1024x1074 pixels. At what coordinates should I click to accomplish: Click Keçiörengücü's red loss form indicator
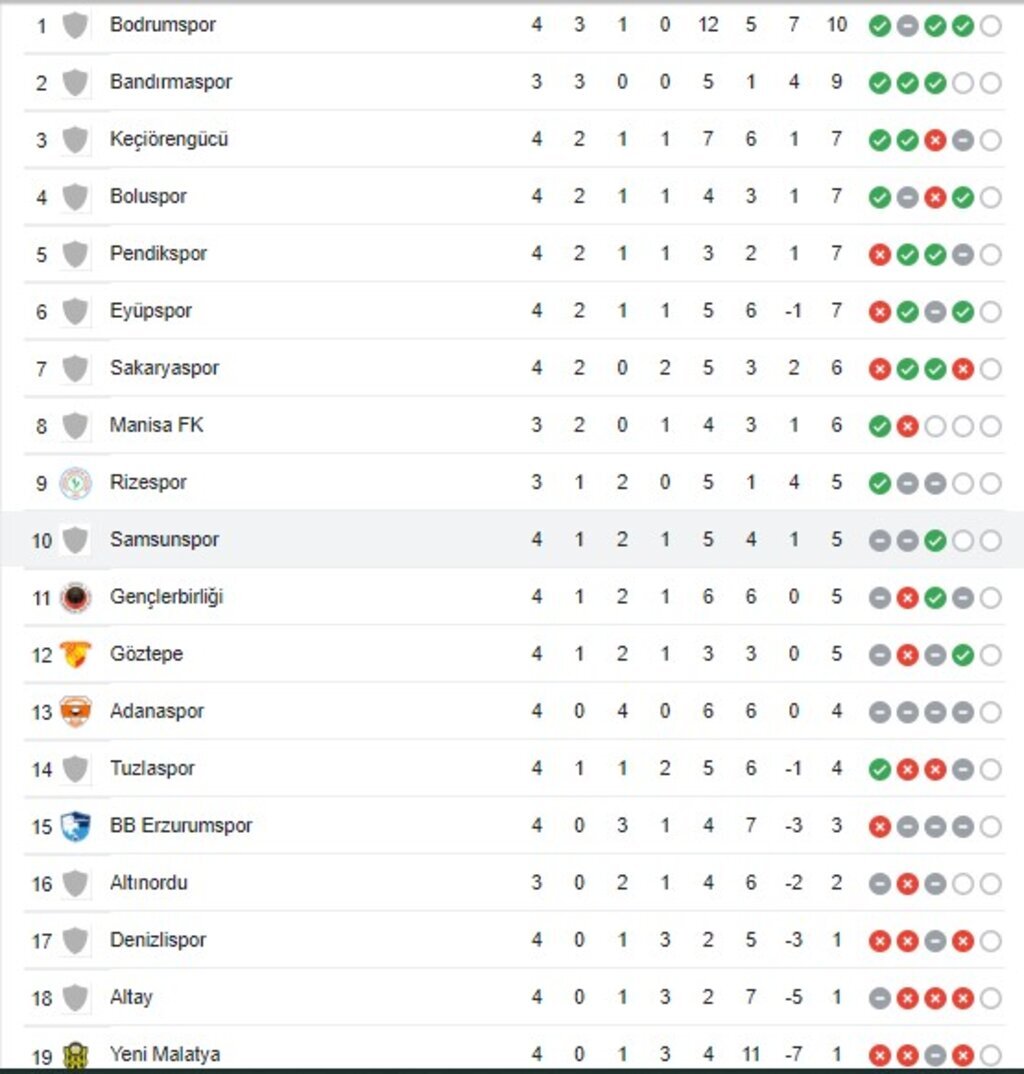click(x=935, y=141)
